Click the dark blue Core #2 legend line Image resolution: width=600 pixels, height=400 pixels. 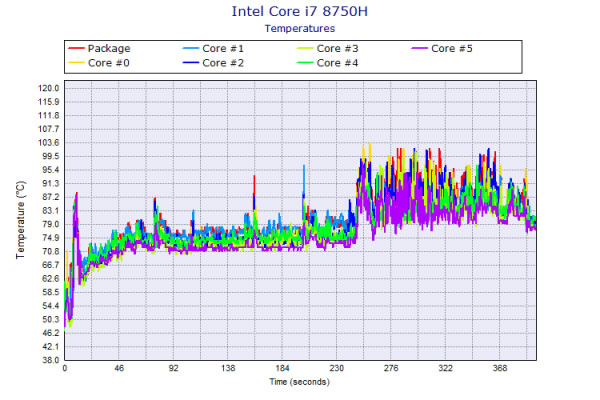(x=191, y=63)
